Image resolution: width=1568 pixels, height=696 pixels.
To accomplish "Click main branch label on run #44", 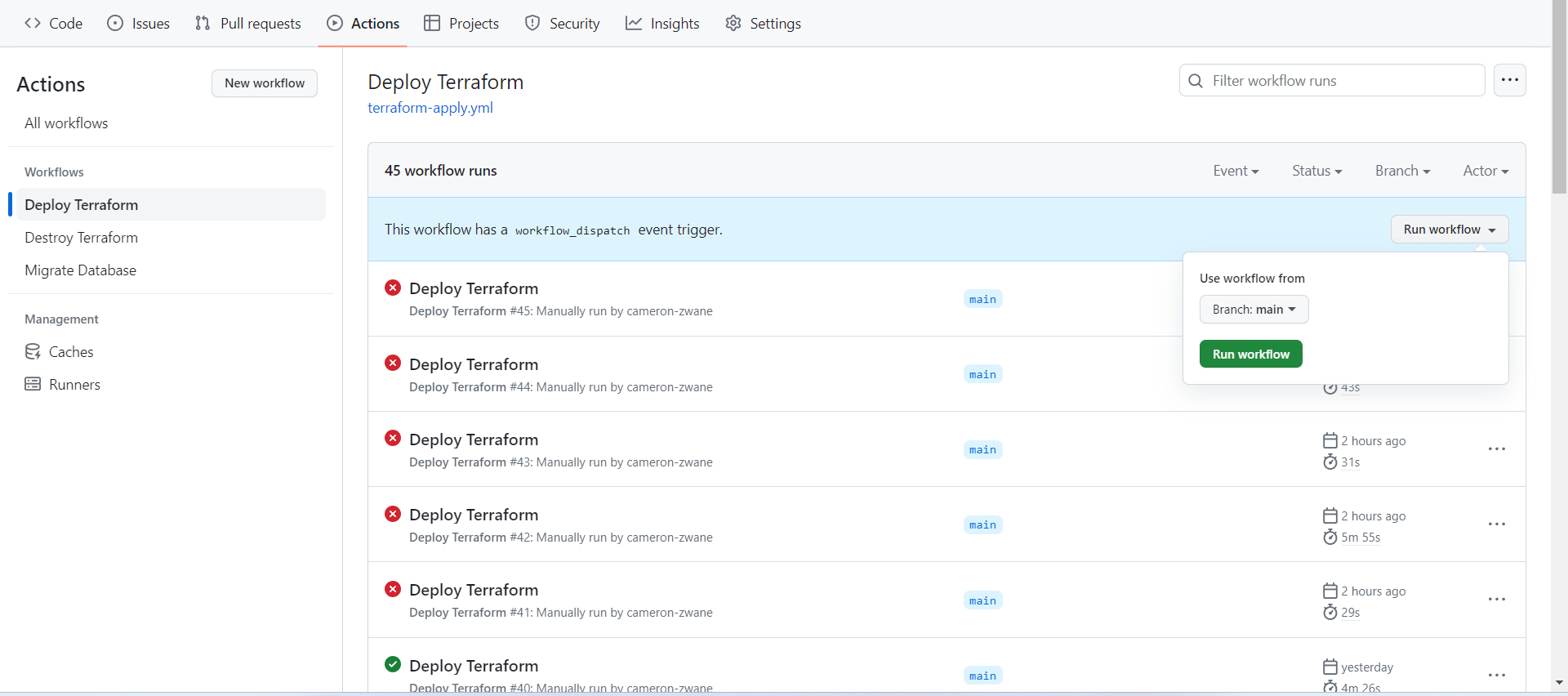I will 982,374.
